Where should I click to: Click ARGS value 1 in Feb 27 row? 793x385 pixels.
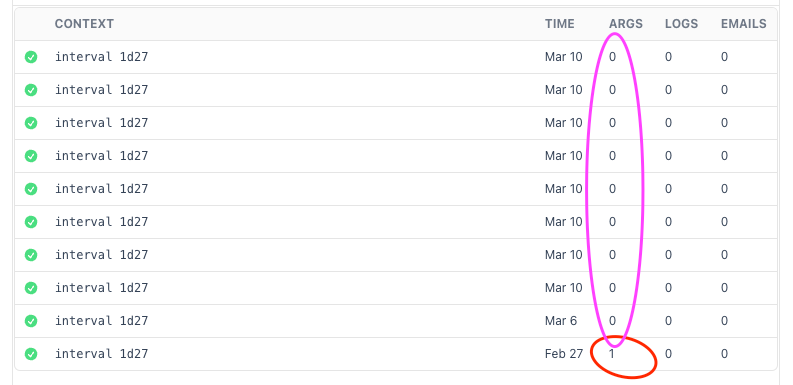click(x=611, y=354)
